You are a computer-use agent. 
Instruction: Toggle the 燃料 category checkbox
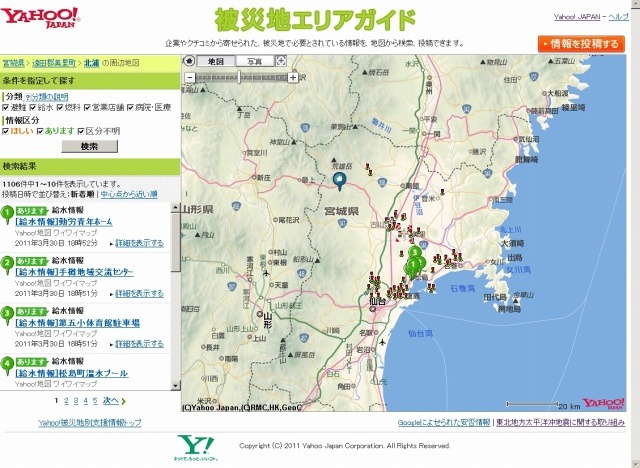click(60, 108)
